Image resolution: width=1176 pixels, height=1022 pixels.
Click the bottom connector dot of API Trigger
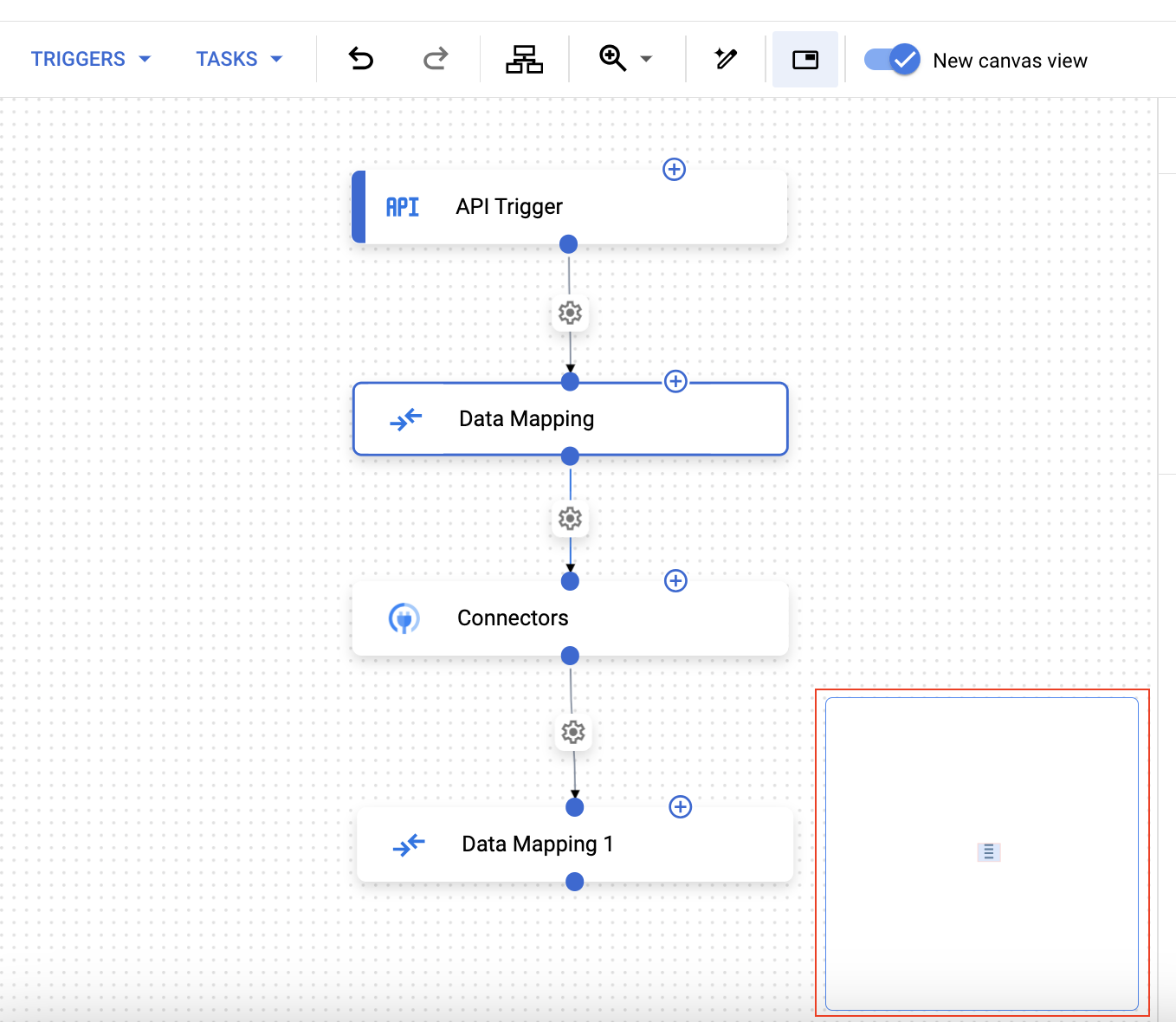point(569,244)
